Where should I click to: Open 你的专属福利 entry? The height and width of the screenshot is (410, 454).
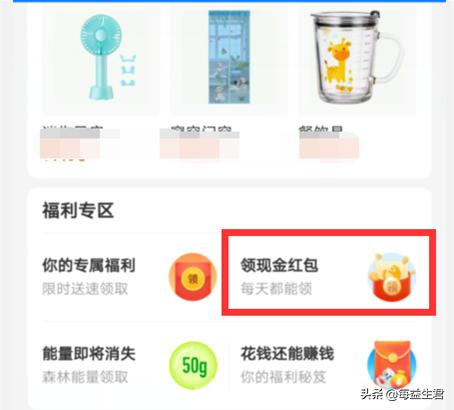pos(129,277)
